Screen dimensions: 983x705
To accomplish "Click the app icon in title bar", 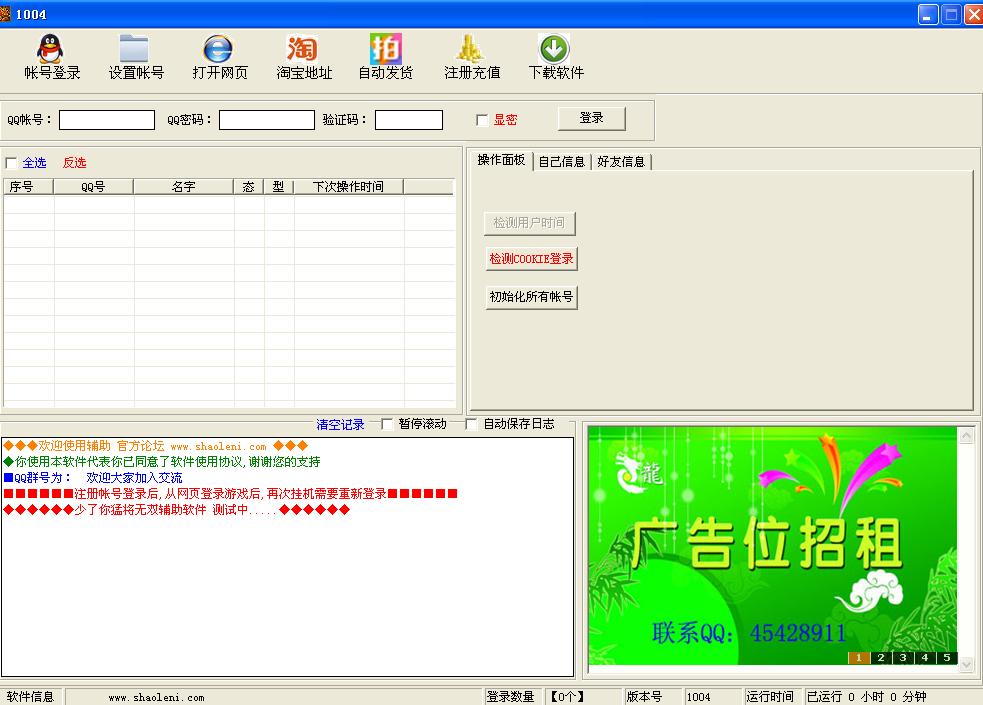I will pos(5,14).
